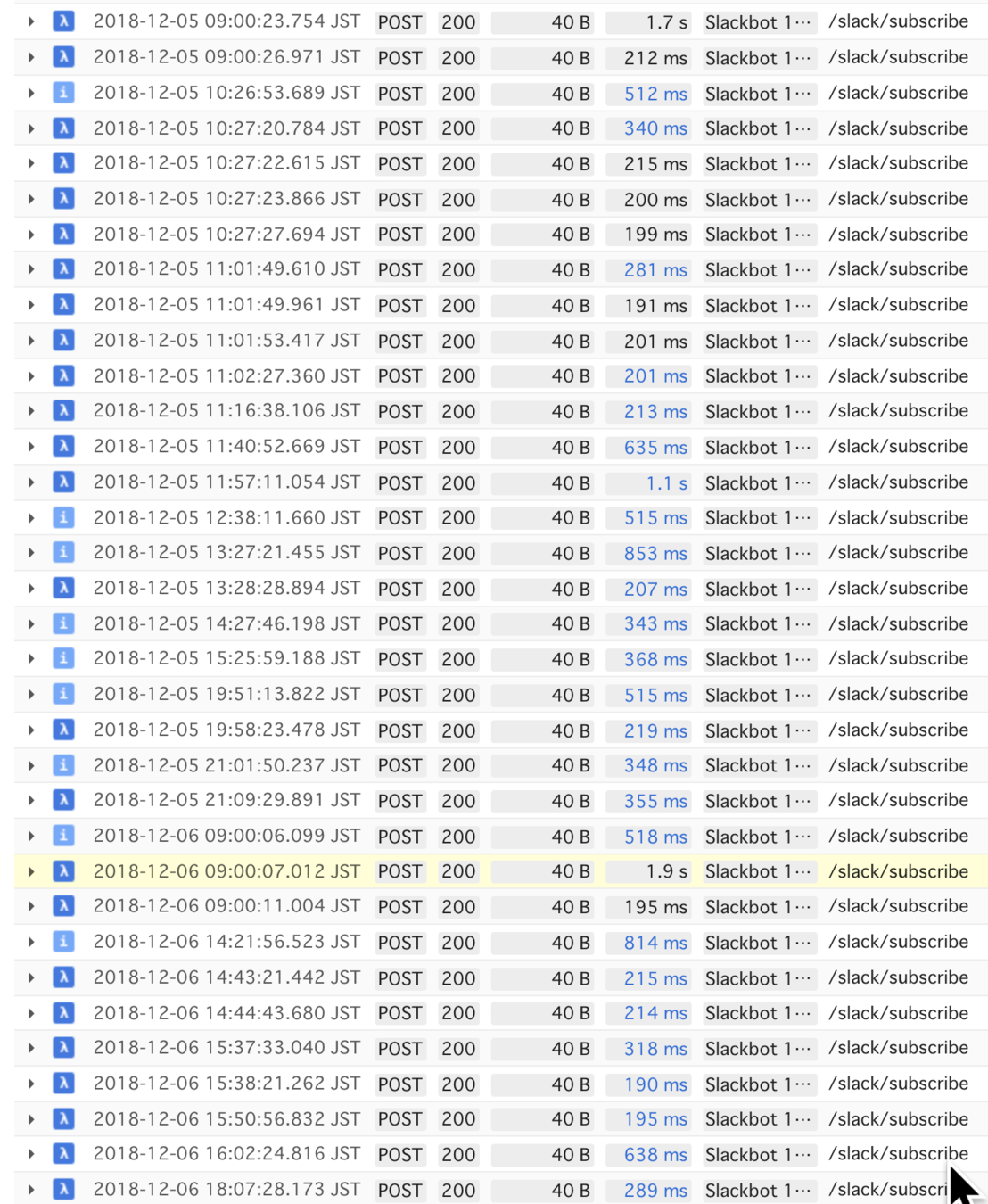
Task: Expand log row 2018-12-05 10:26:53.689
Action: coord(31,93)
